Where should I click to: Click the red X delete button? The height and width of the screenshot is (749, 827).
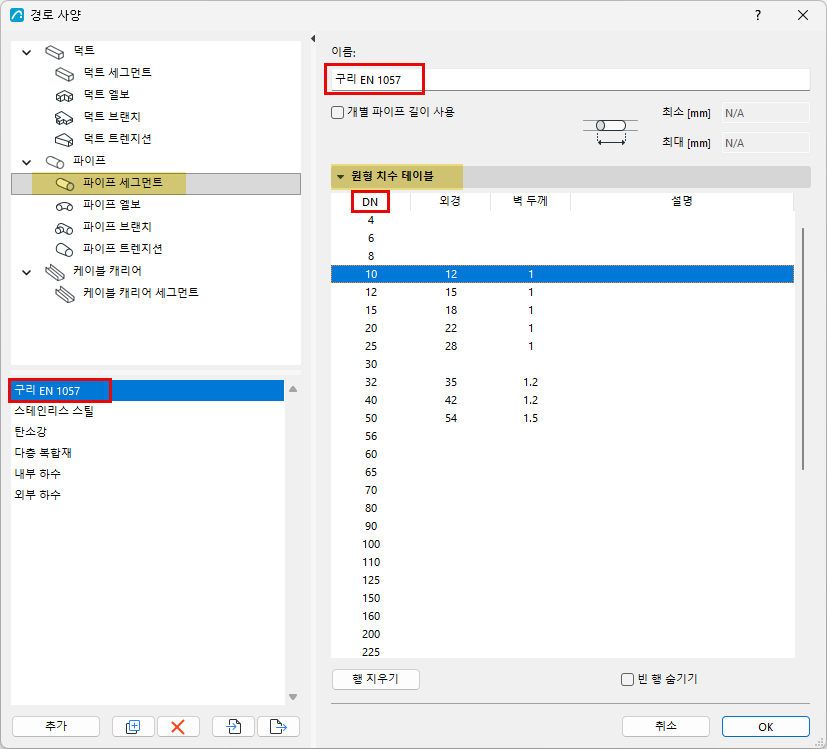pyautogui.click(x=178, y=726)
